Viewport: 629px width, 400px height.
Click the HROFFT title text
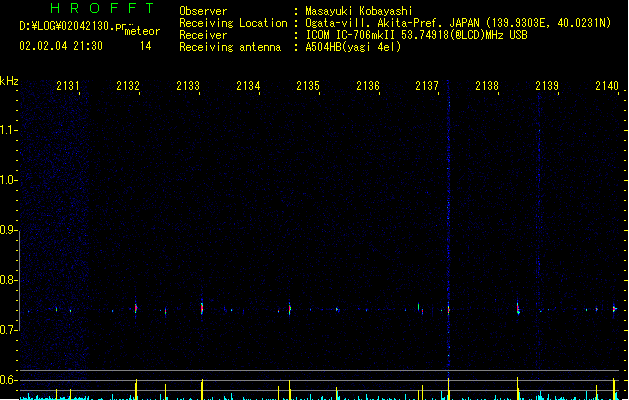click(103, 8)
